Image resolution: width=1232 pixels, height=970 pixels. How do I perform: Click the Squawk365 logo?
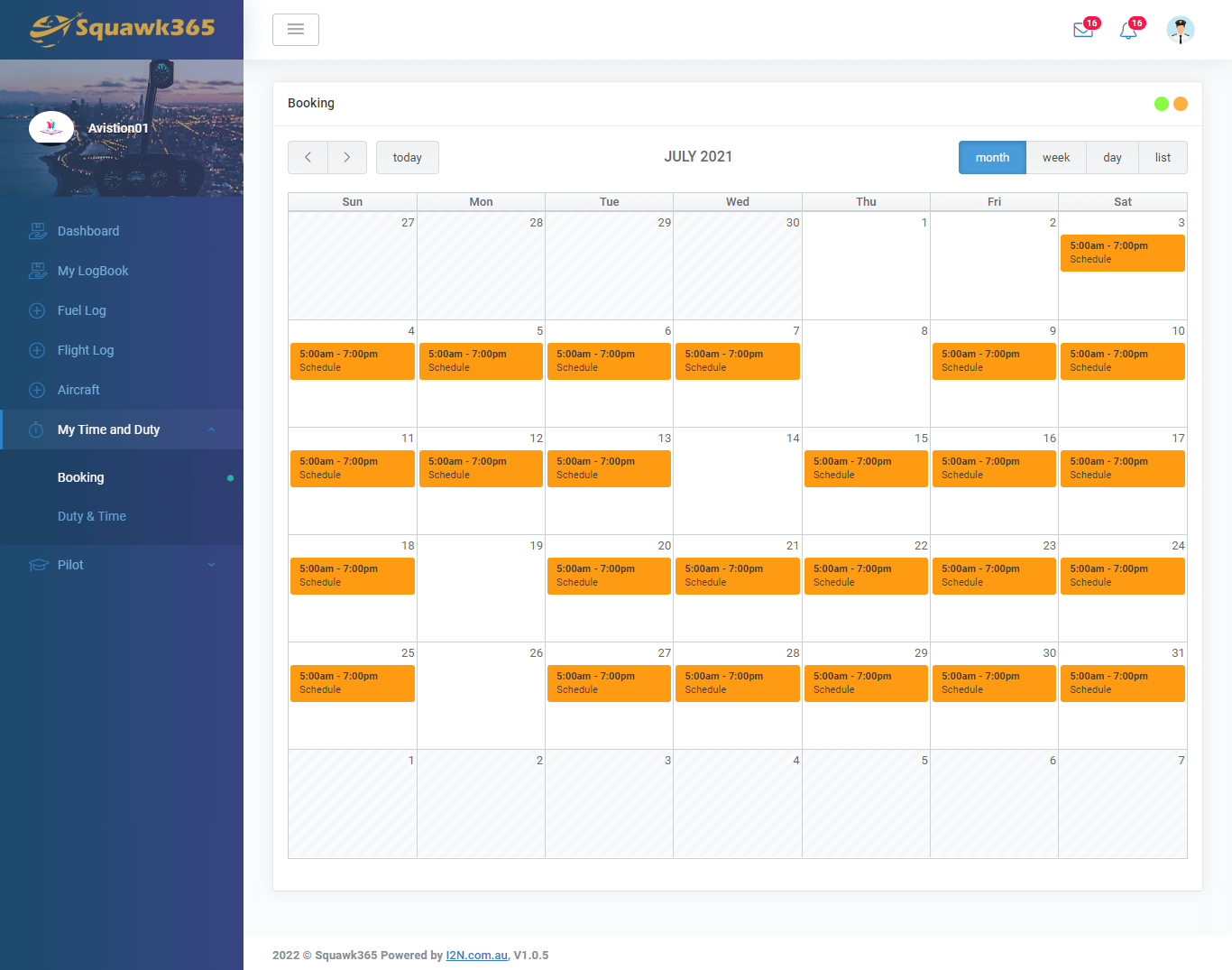[122, 29]
